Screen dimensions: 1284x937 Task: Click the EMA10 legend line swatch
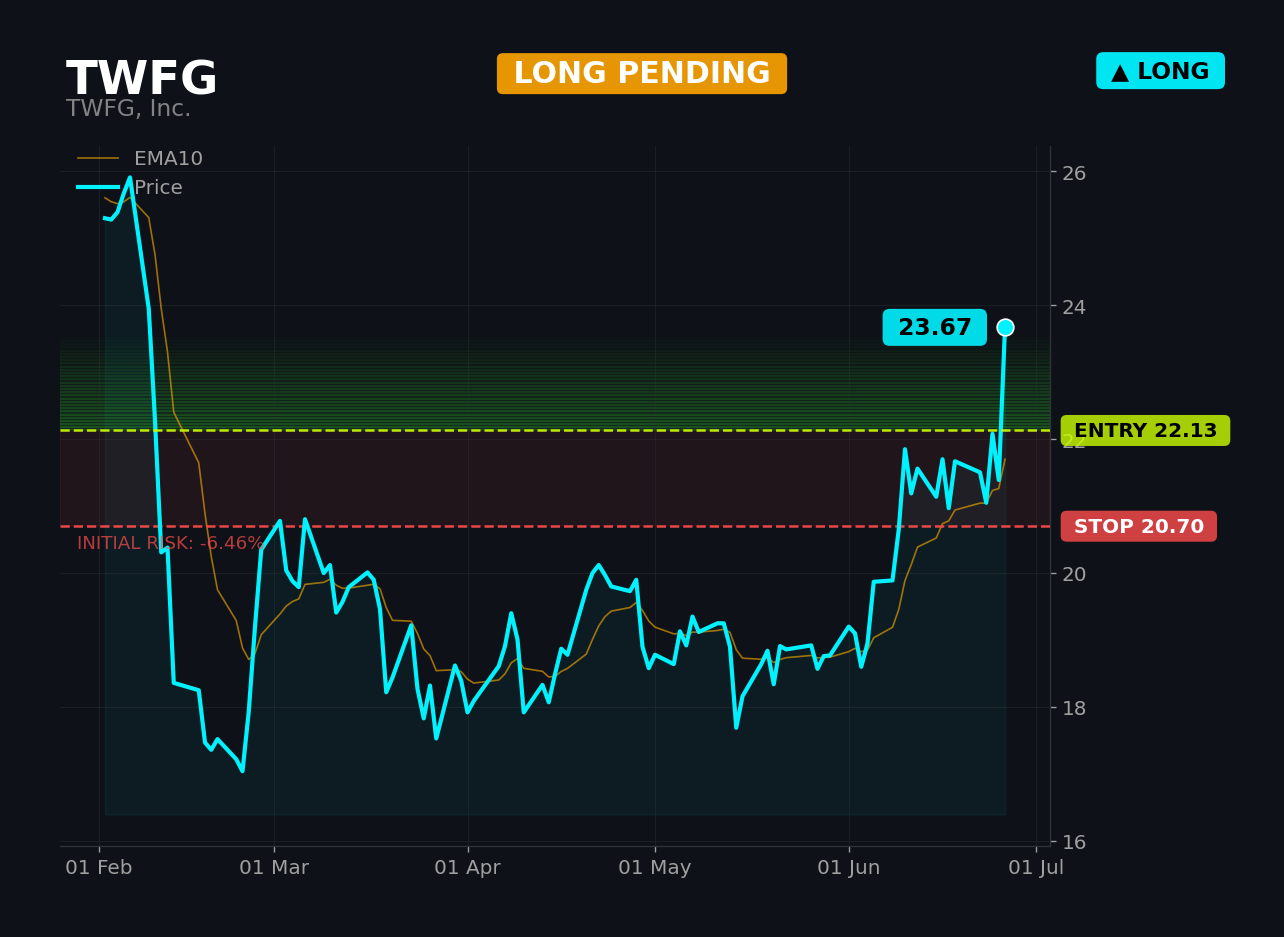98,159
